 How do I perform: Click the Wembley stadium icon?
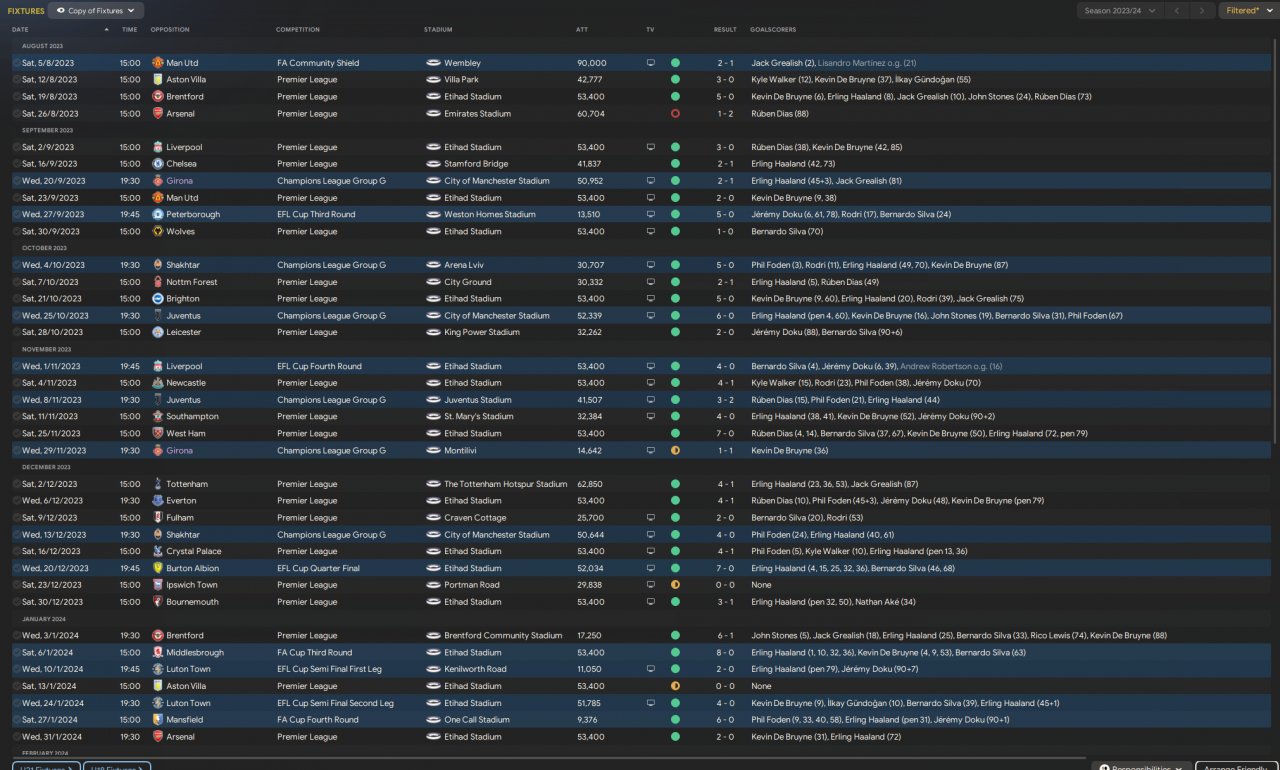(434, 63)
